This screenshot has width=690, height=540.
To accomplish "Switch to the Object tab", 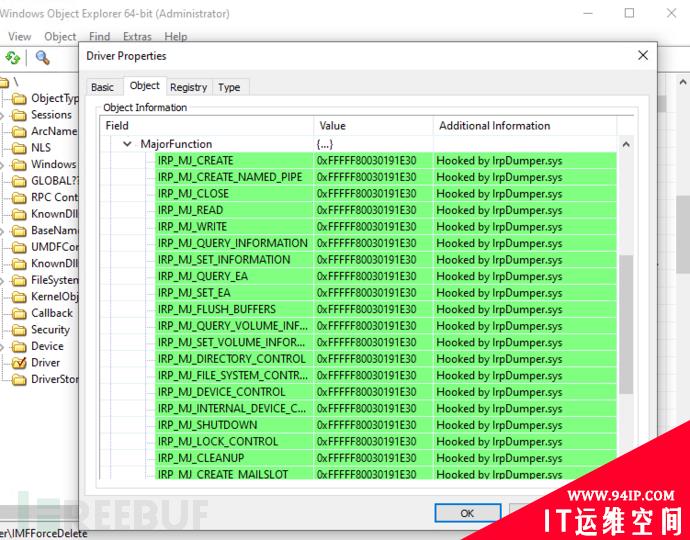I will pyautogui.click(x=145, y=85).
